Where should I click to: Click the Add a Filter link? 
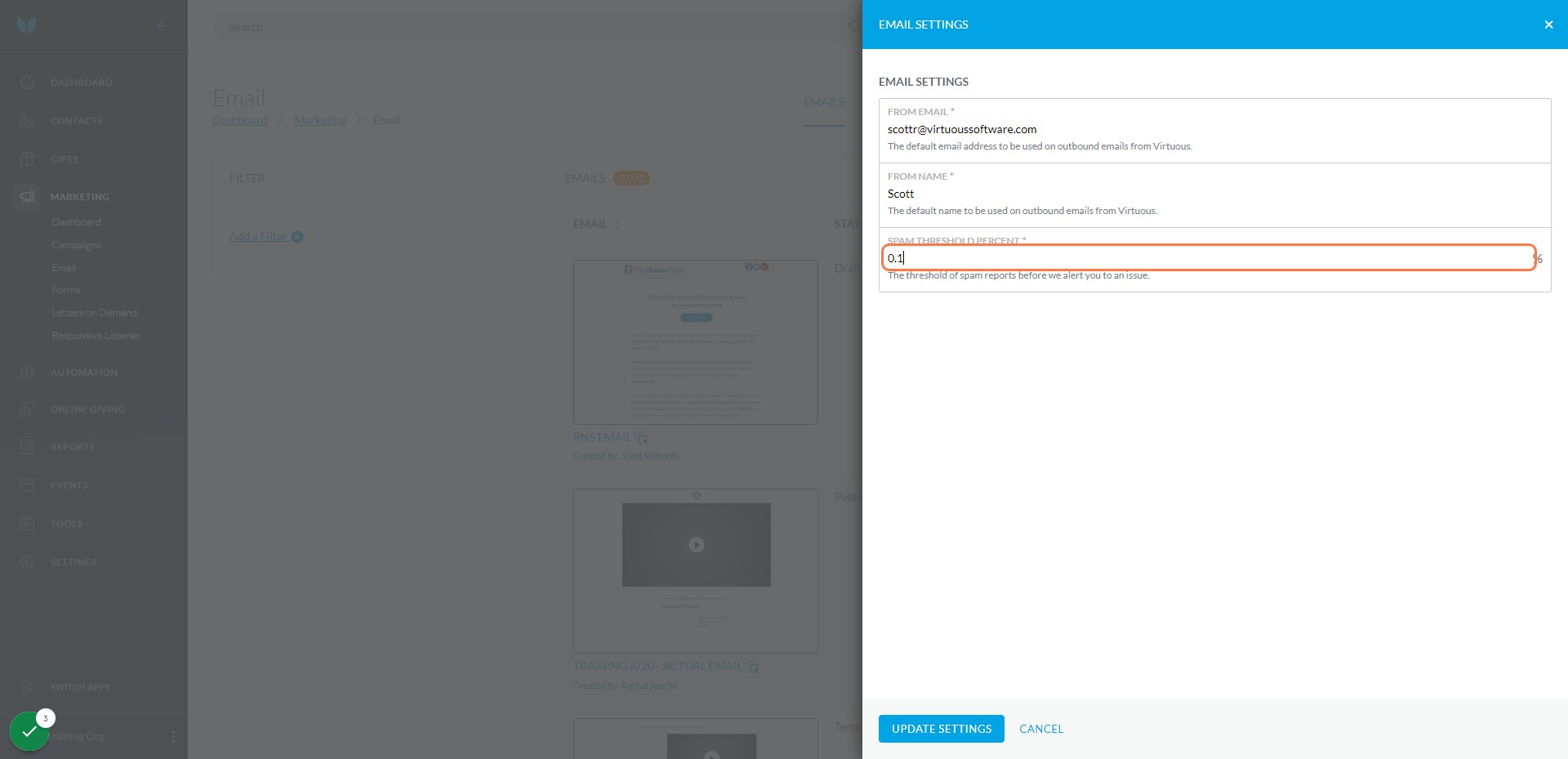pos(258,236)
